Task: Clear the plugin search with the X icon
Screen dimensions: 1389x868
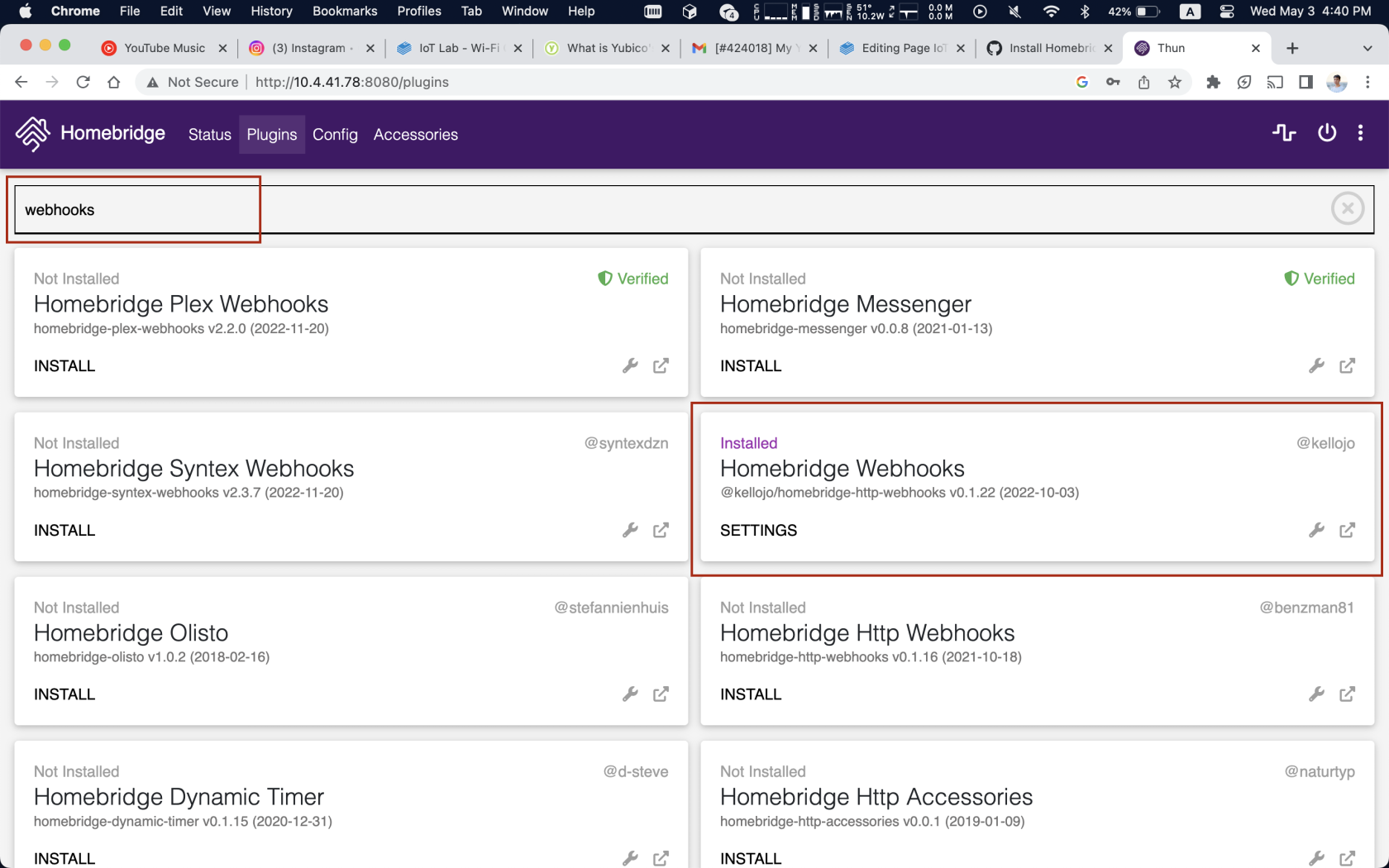Action: coord(1348,209)
